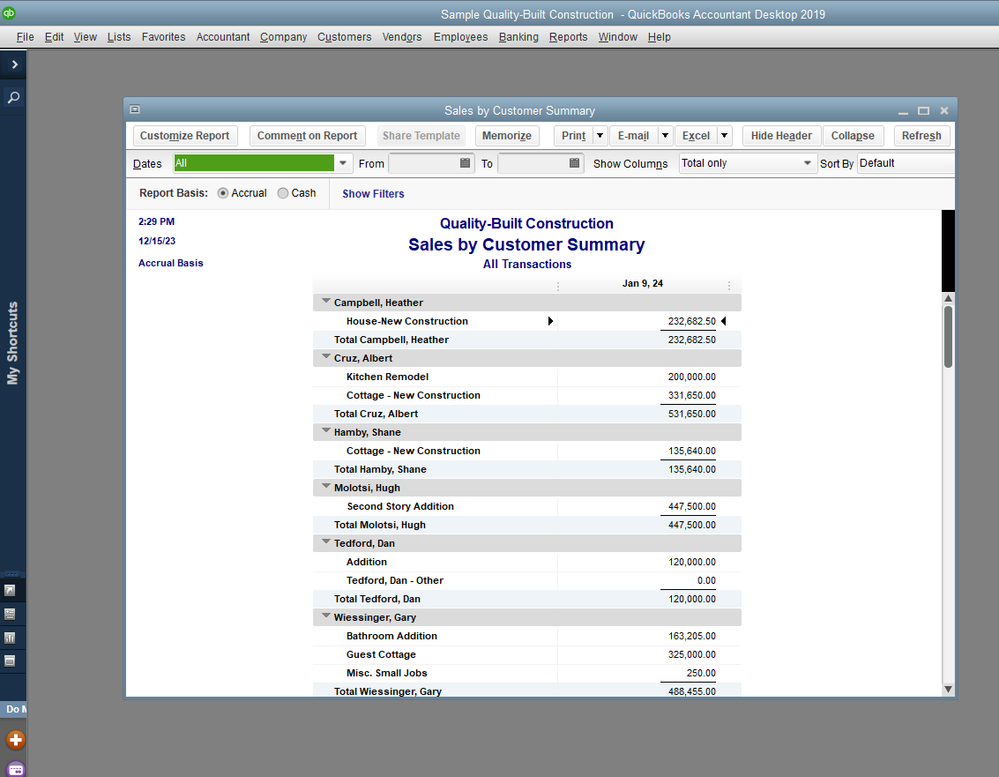Collapse the Wiessinger, Gary group
999x777 pixels.
point(326,616)
